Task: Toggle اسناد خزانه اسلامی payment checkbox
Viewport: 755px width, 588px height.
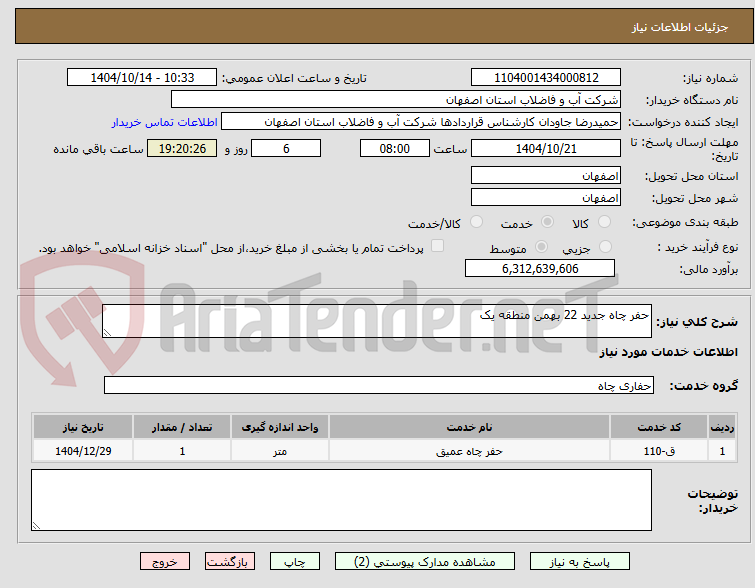Action: pos(437,246)
